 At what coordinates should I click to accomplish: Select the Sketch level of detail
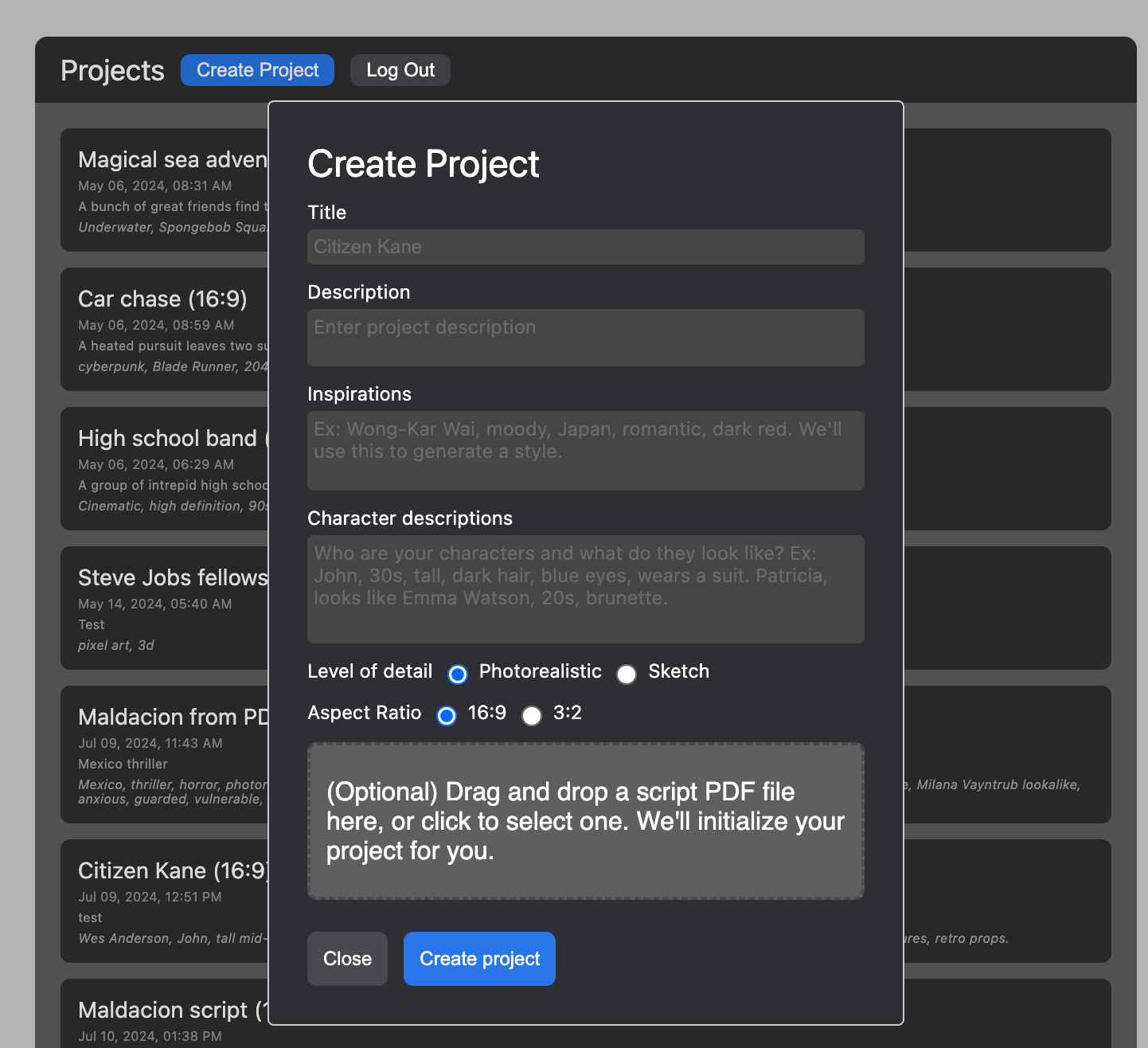pyautogui.click(x=627, y=674)
